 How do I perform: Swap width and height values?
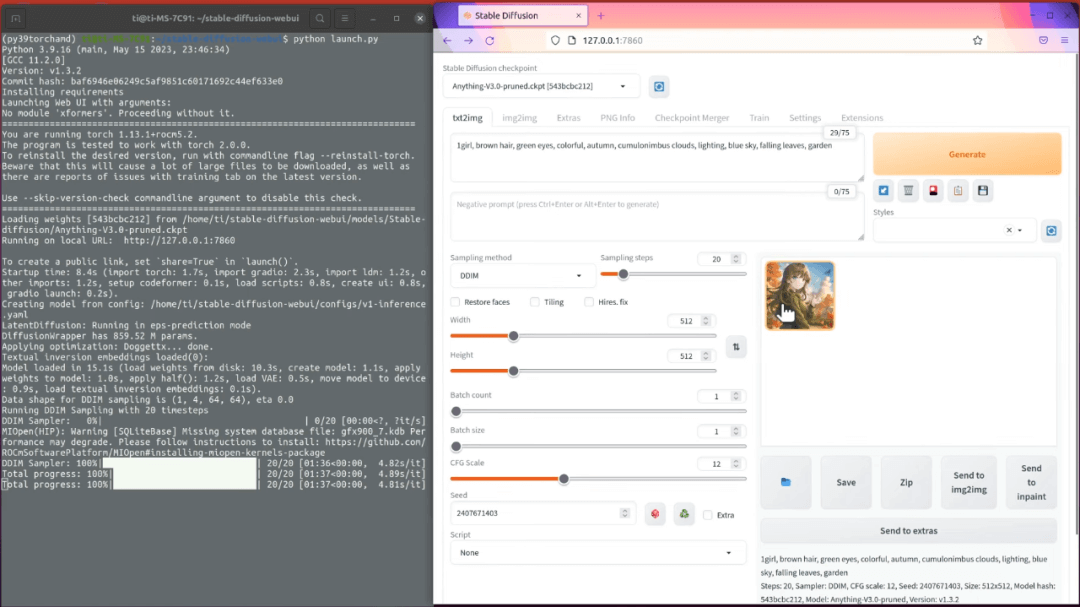point(736,347)
